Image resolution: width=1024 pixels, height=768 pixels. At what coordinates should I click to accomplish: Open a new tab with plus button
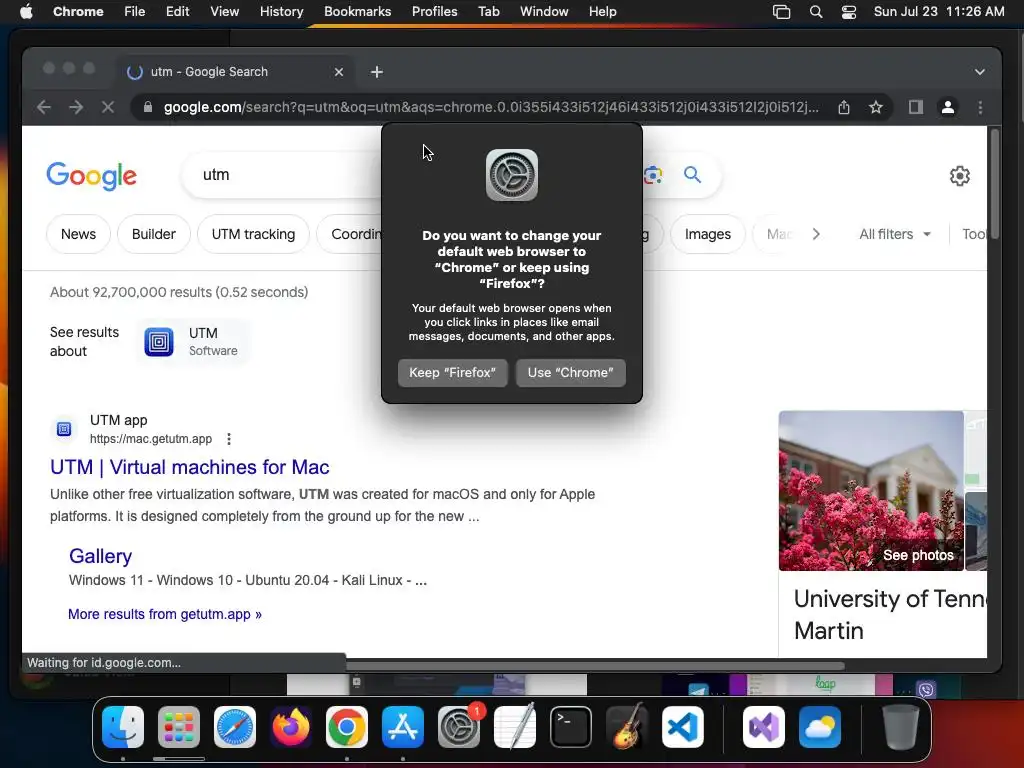377,72
